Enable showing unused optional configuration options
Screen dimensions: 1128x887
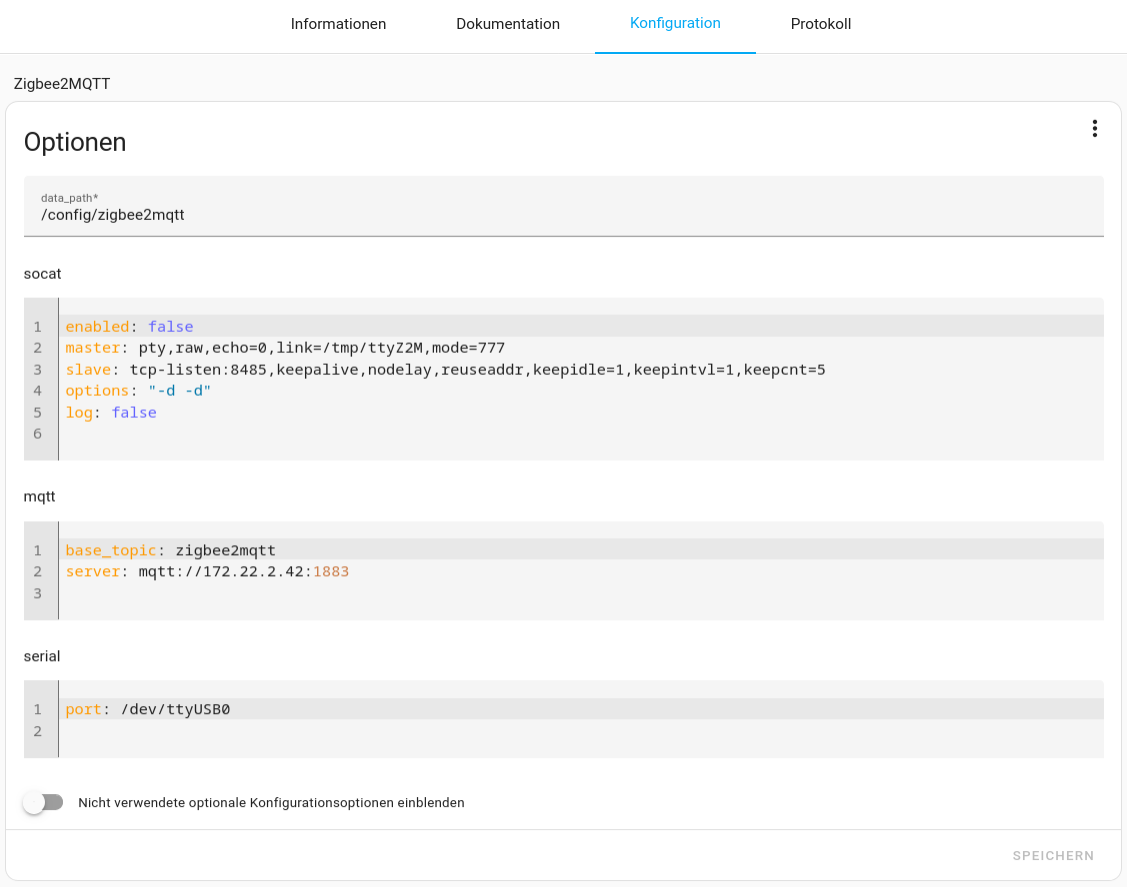pyautogui.click(x=43, y=802)
